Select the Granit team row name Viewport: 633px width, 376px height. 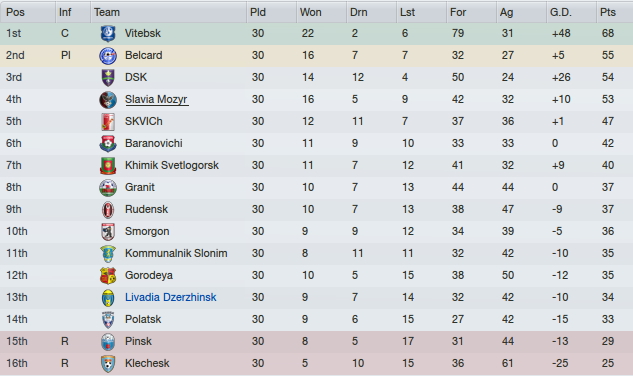pos(140,187)
